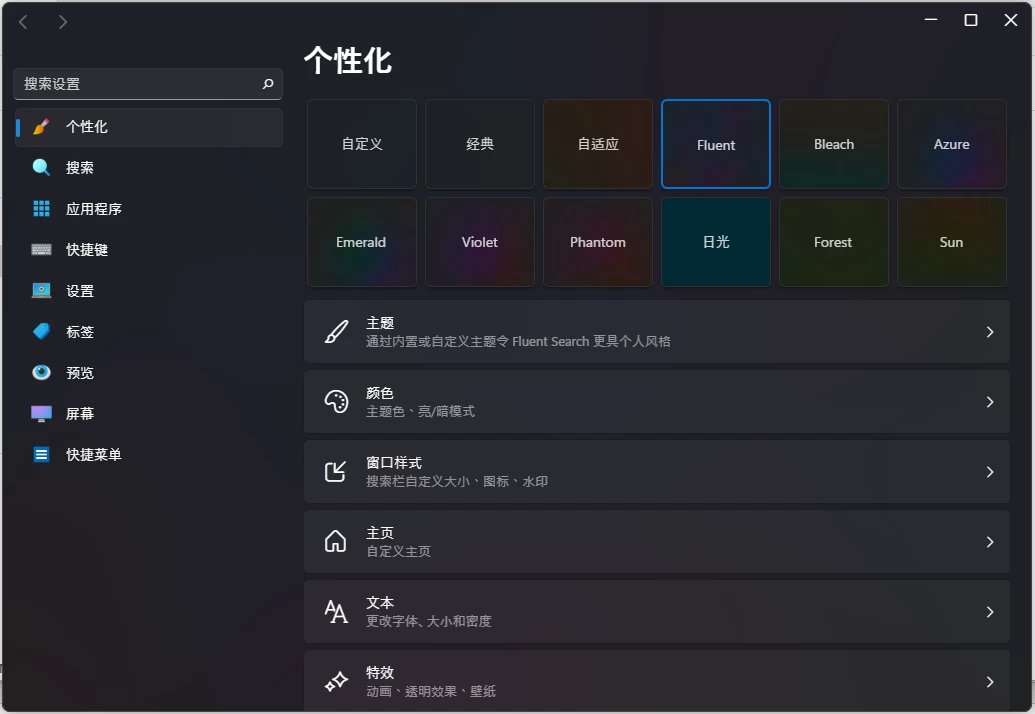Viewport: 1035px width, 714px height.
Task: Click the blue tag icon for 标签
Action: [41, 332]
